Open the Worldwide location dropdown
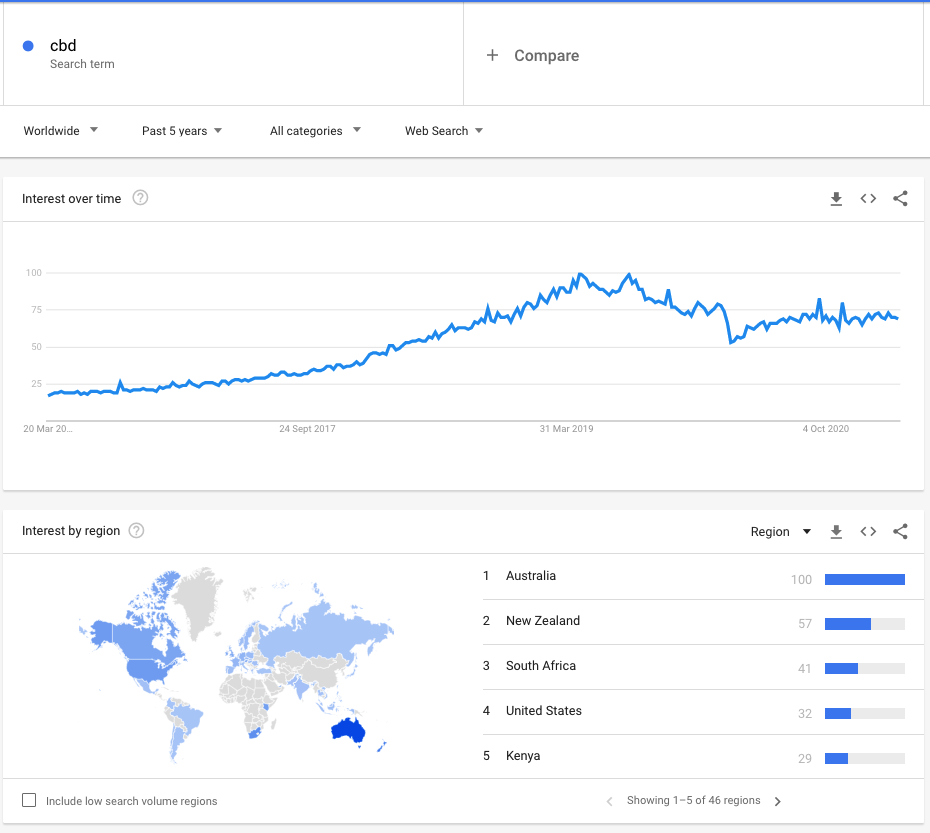This screenshot has width=930, height=833. pos(61,131)
